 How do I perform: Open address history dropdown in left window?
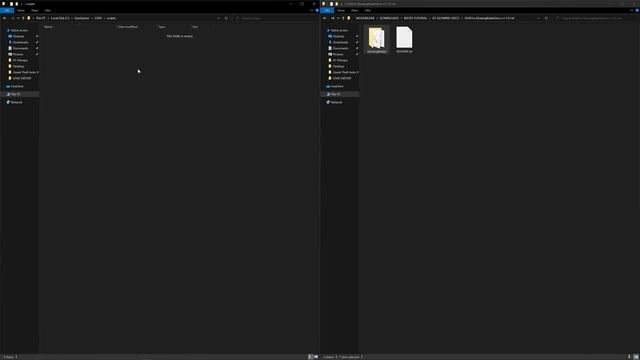tap(218, 18)
